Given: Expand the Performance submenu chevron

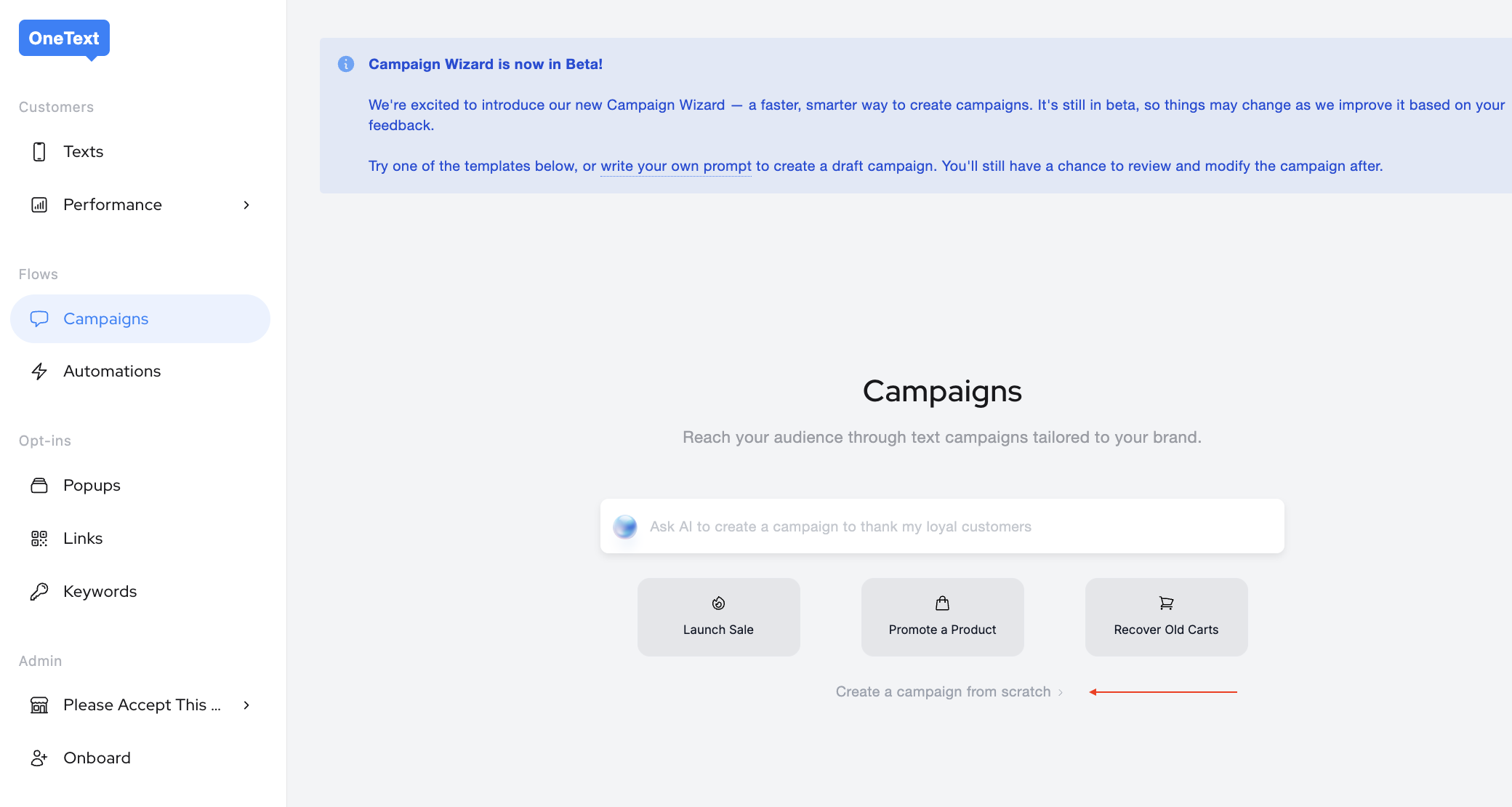Looking at the screenshot, I should [x=246, y=205].
